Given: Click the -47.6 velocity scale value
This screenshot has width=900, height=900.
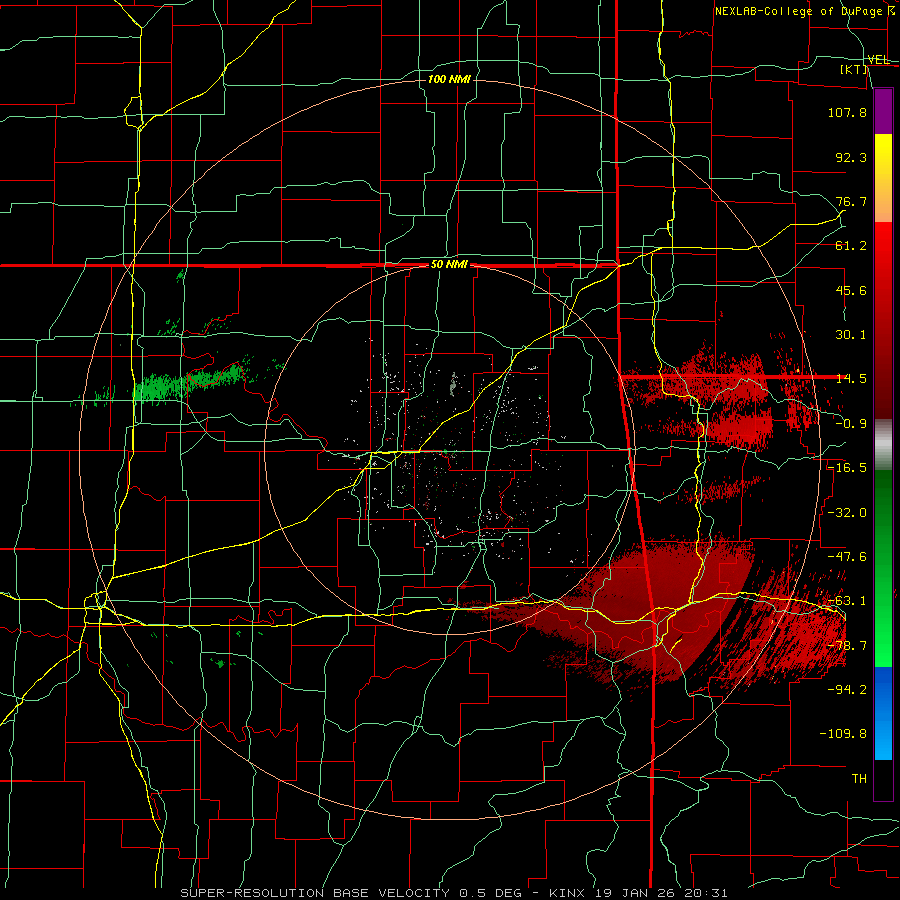Looking at the screenshot, I should pyautogui.click(x=847, y=556).
